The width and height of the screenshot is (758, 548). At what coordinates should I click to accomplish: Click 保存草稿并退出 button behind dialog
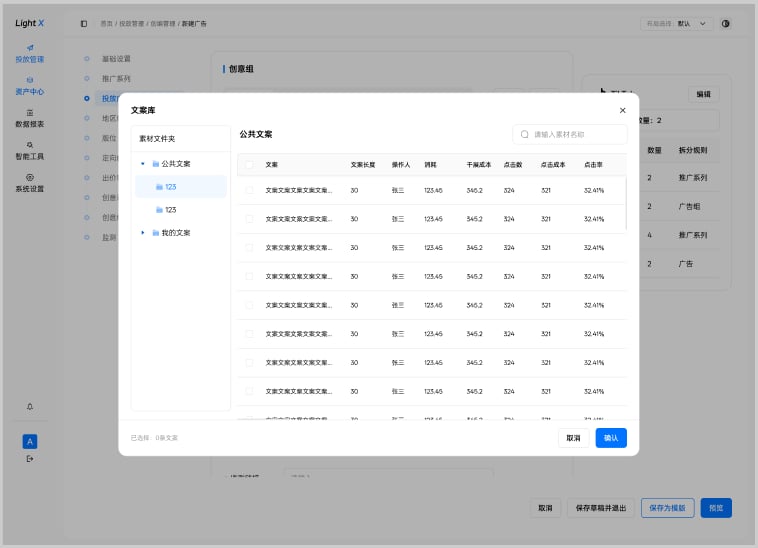(x=600, y=508)
